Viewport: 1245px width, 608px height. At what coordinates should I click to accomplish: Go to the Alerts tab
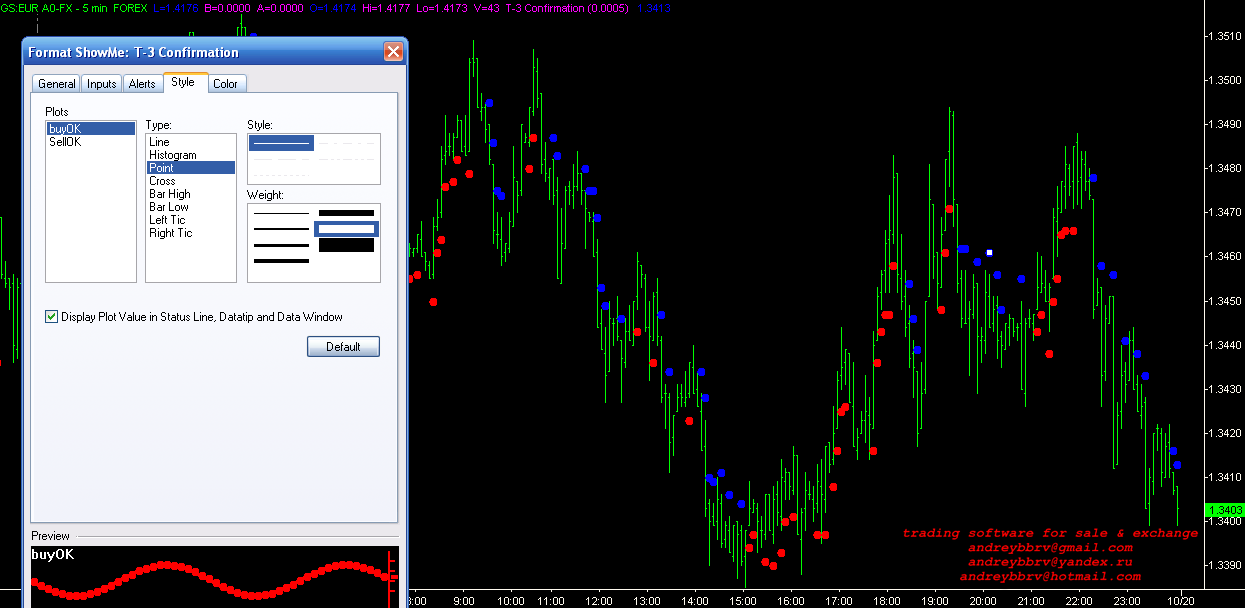[142, 84]
